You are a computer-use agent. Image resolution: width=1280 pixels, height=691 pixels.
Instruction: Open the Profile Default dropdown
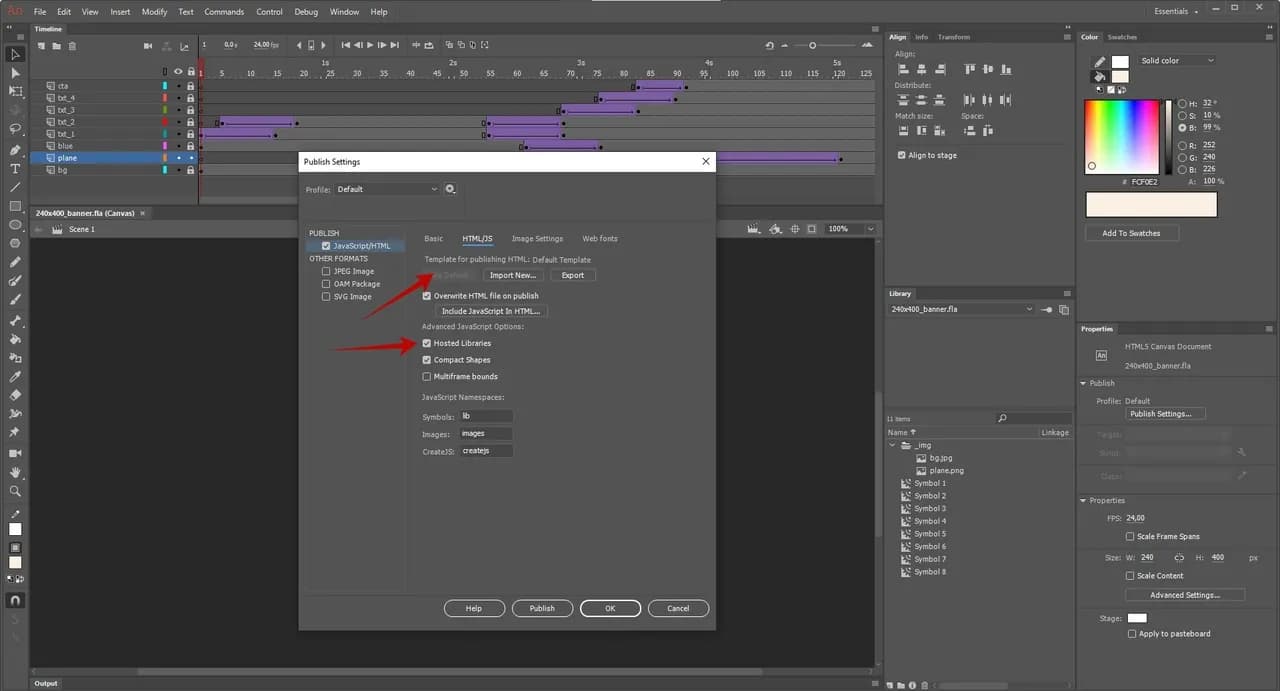[387, 189]
